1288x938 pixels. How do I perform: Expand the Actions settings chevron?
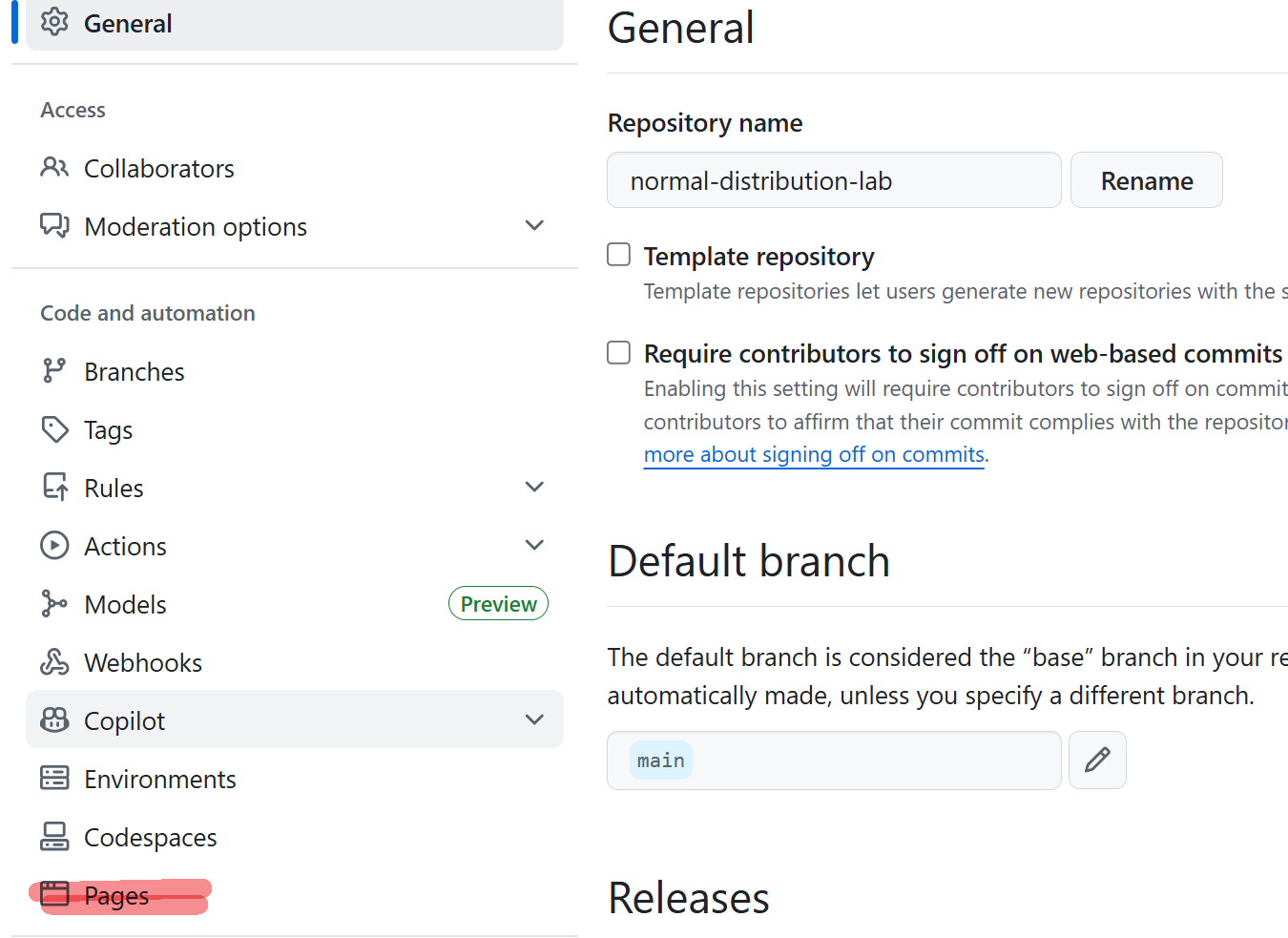point(534,546)
